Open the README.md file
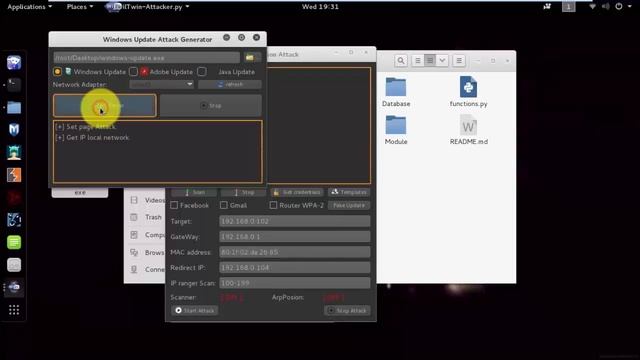The width and height of the screenshot is (640, 360). 469,130
